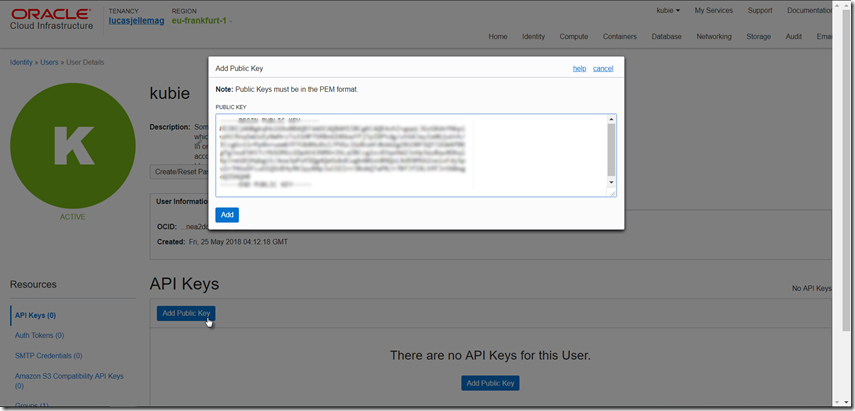The width and height of the screenshot is (855, 411).
Task: Click the Add Public Key button below the no keys message
Action: click(x=490, y=383)
